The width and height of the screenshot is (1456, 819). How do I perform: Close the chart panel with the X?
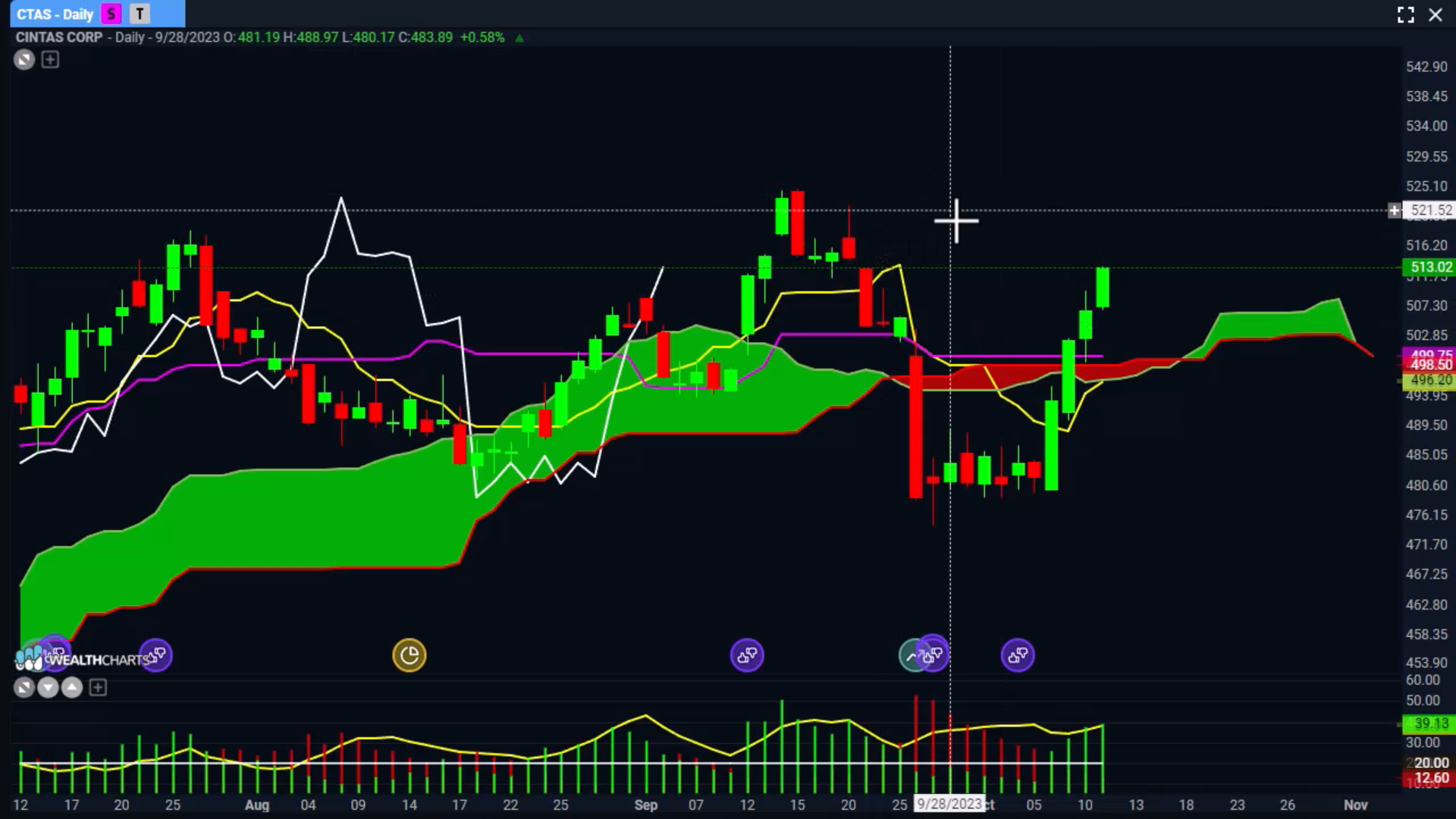pyautogui.click(x=1436, y=15)
